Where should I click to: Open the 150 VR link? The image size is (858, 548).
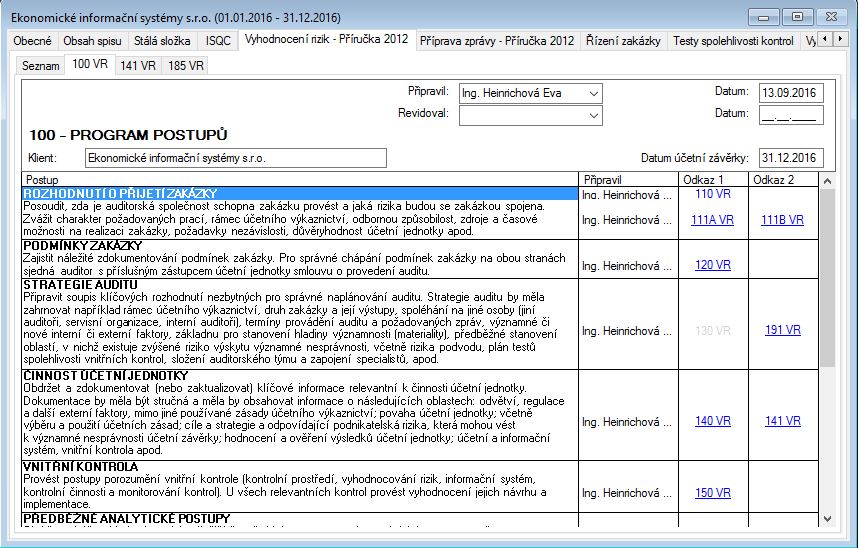pyautogui.click(x=712, y=493)
